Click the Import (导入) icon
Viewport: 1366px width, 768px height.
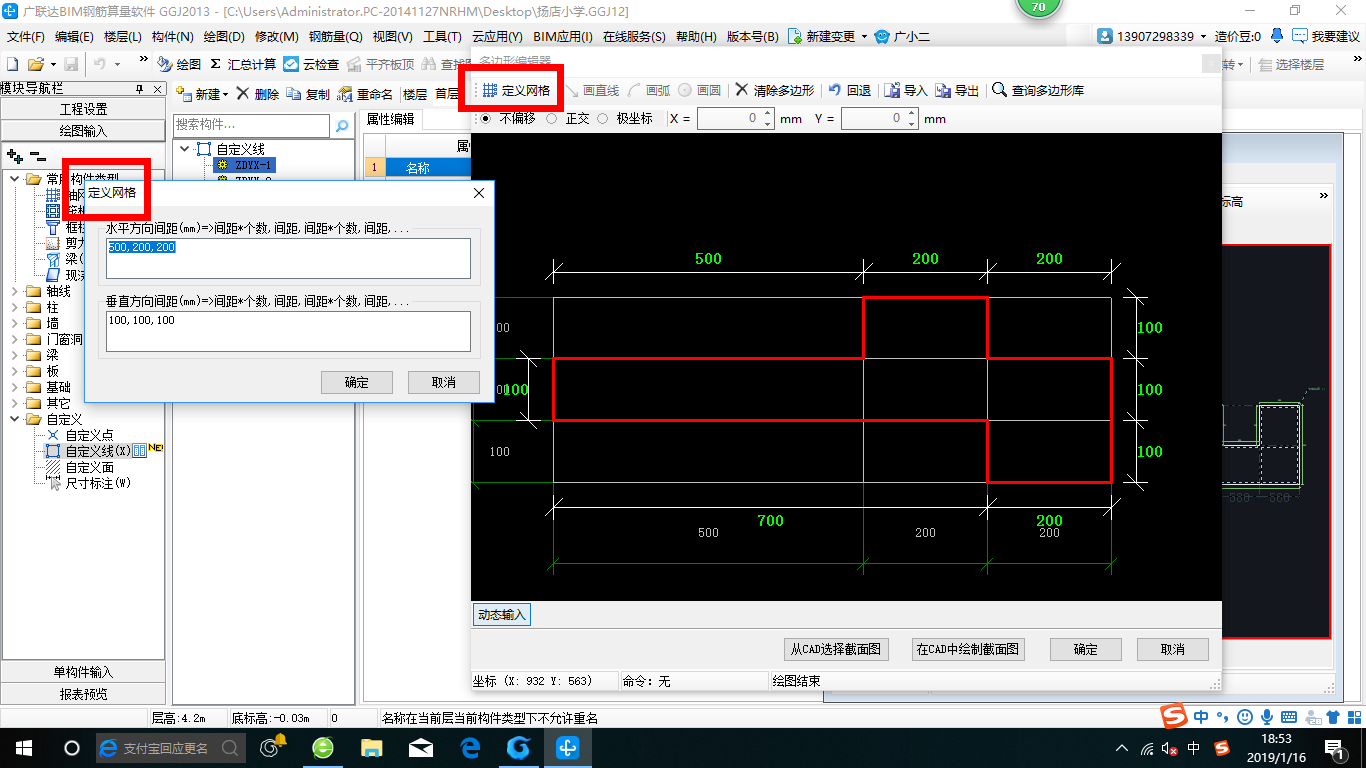(892, 90)
